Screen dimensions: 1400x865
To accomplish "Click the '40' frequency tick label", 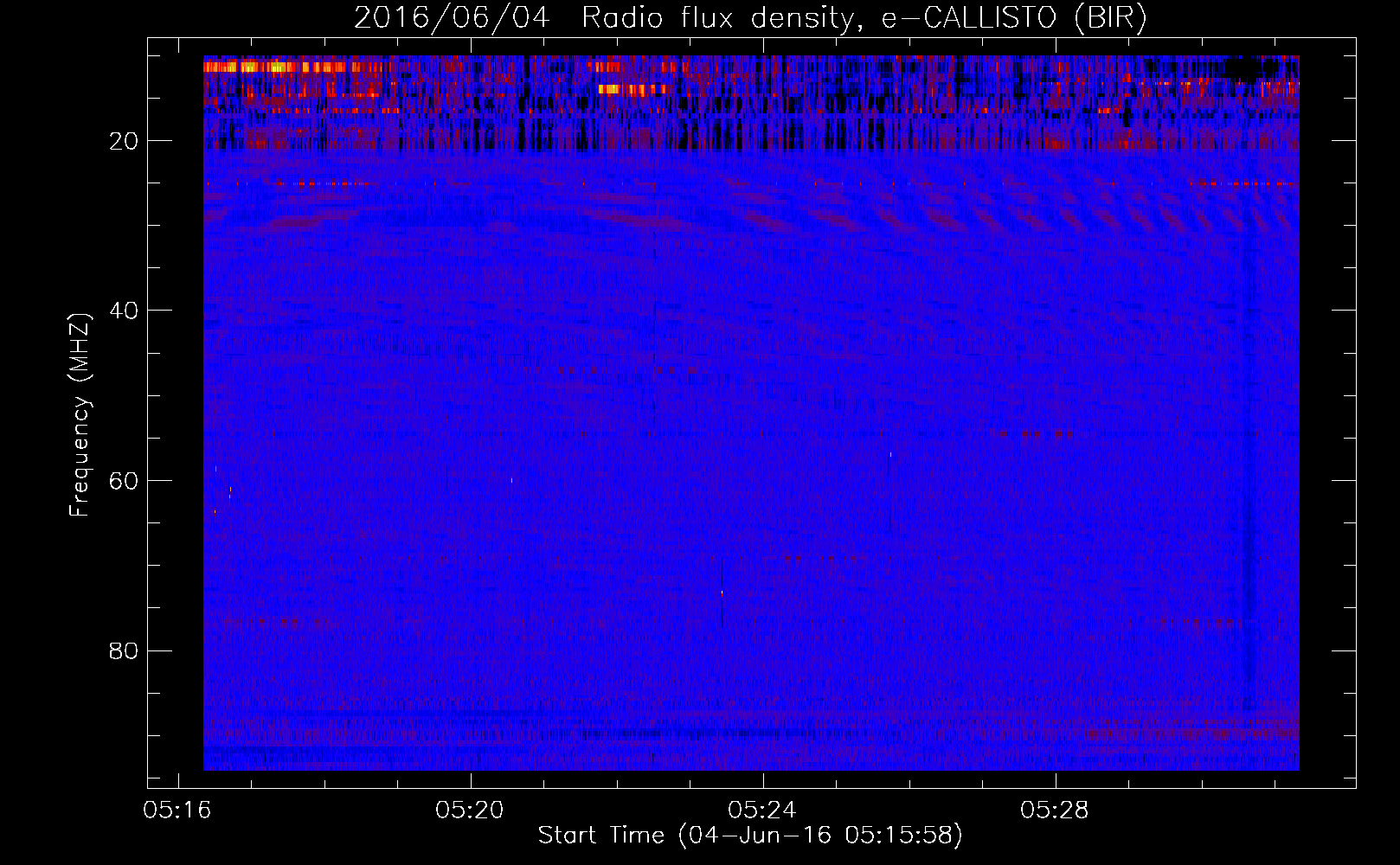I will point(125,311).
